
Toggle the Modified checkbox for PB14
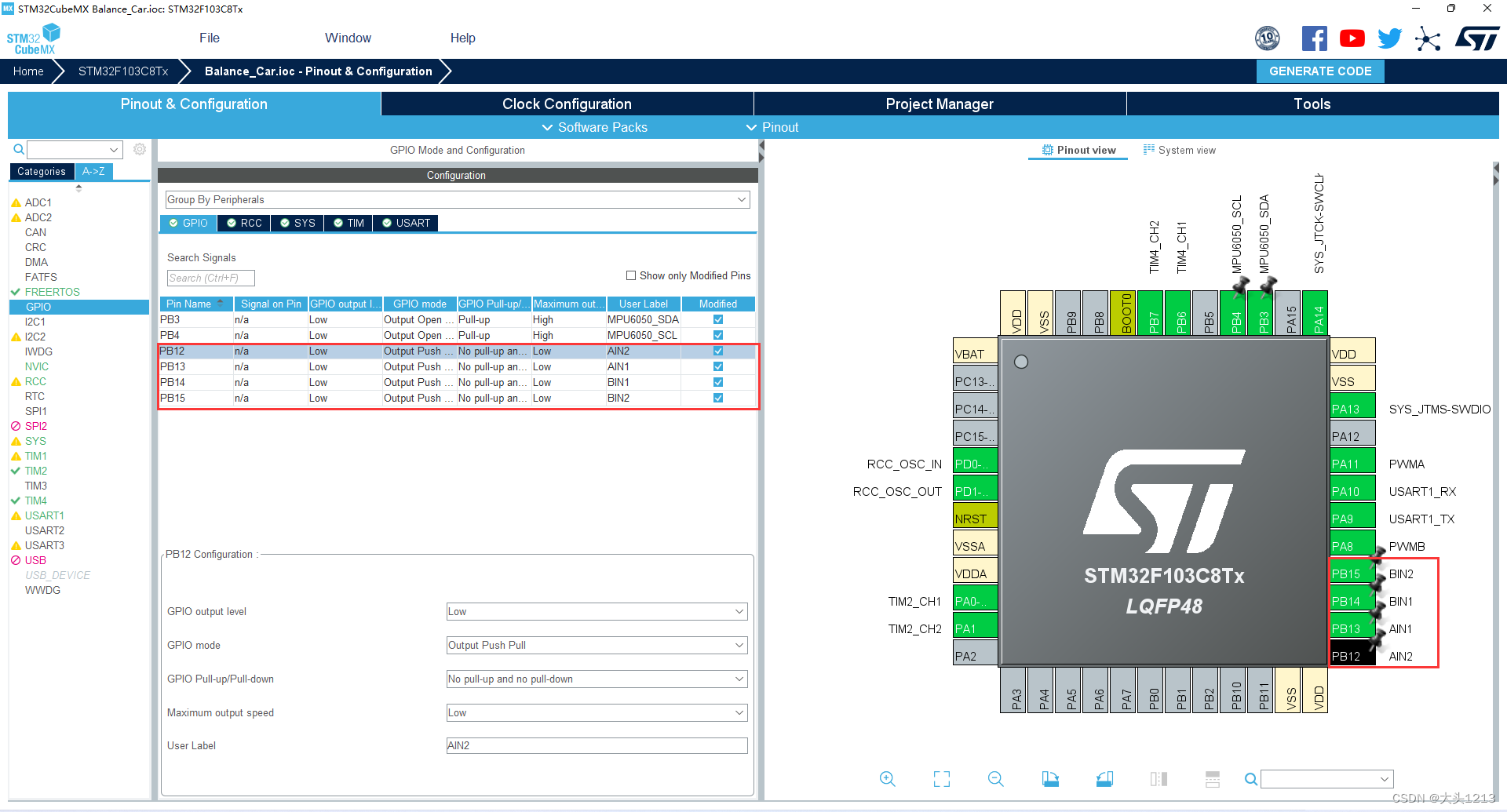[718, 382]
